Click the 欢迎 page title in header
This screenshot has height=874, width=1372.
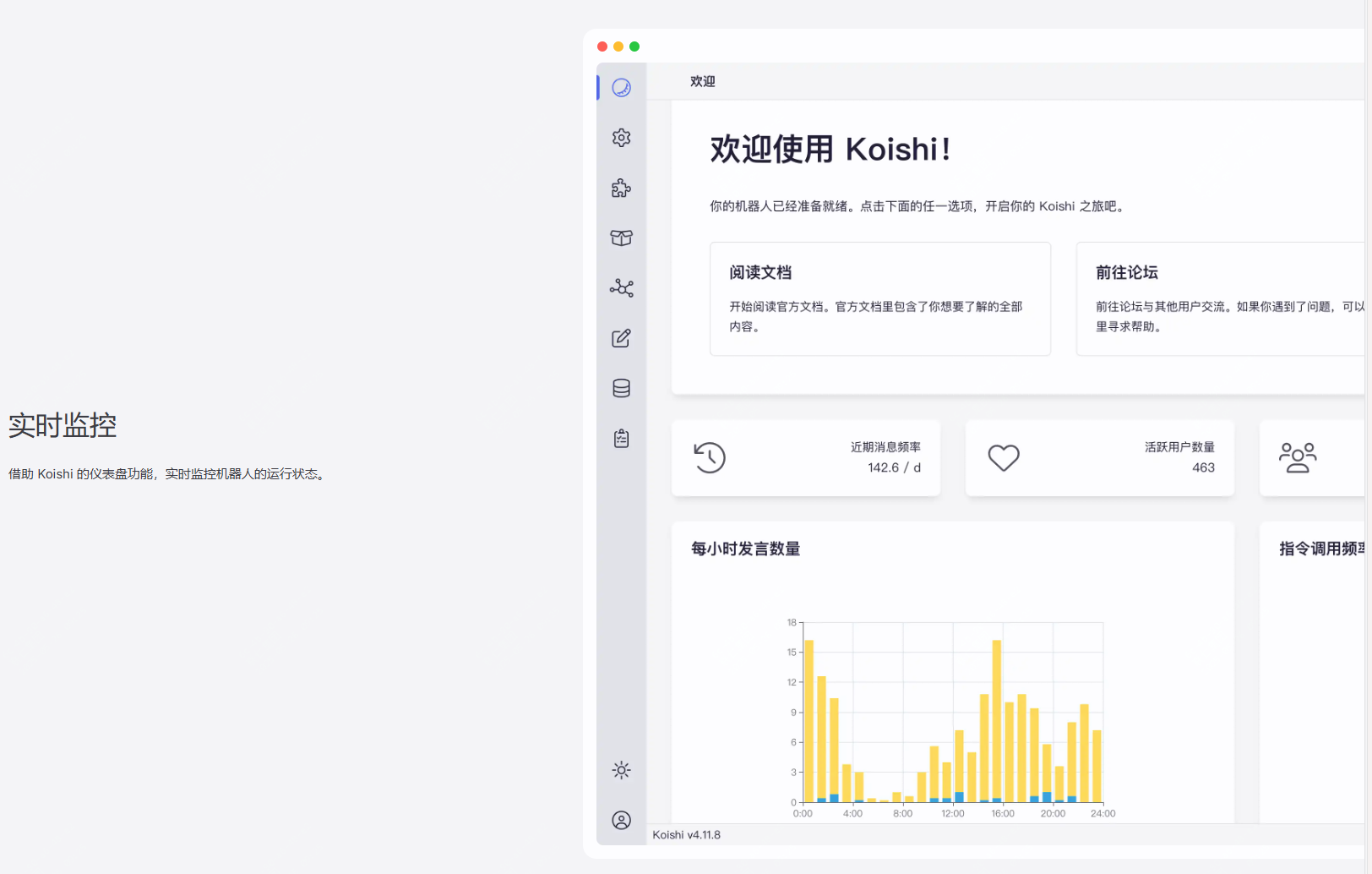702,81
